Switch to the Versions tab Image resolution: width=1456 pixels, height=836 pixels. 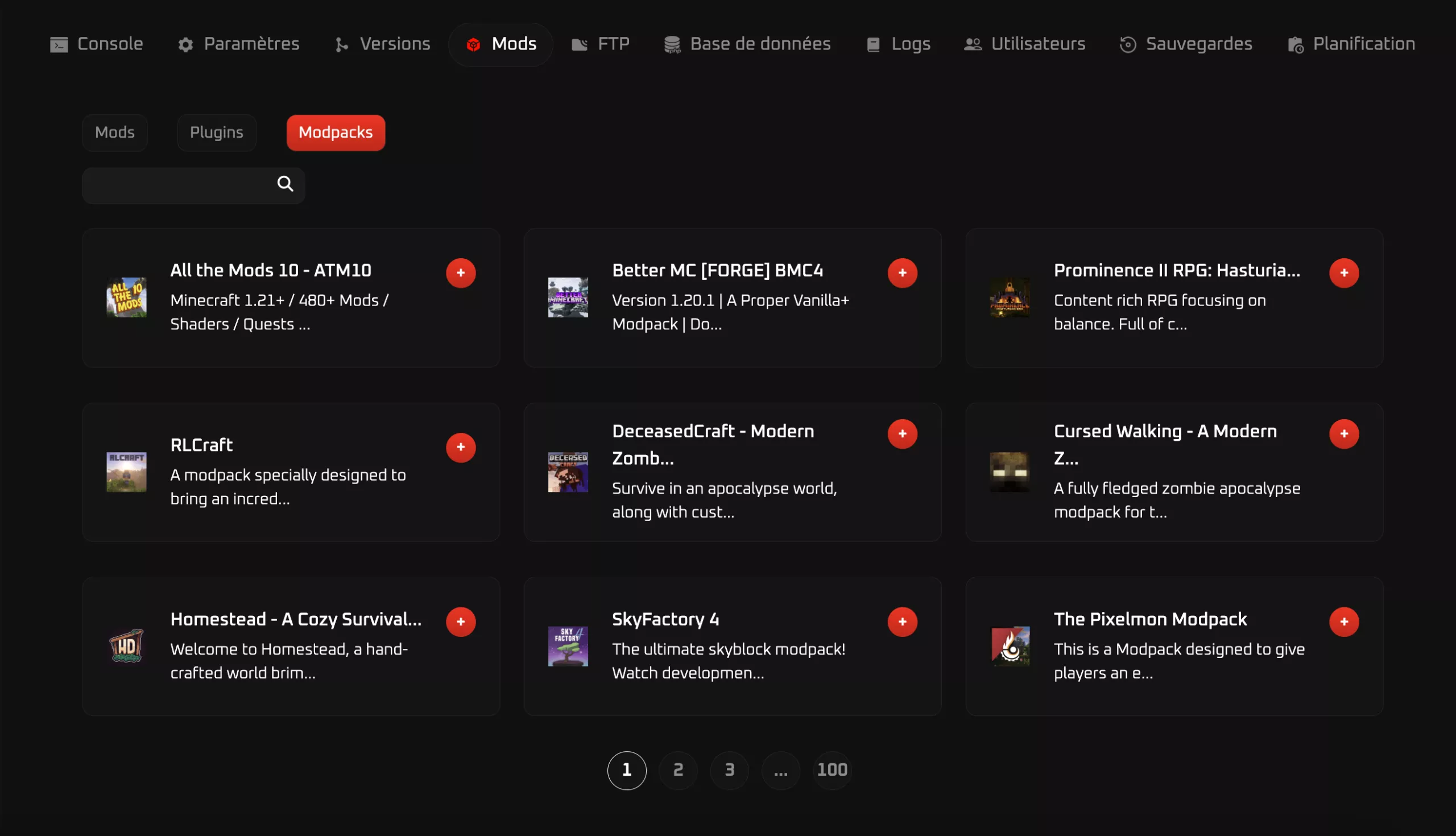[383, 44]
